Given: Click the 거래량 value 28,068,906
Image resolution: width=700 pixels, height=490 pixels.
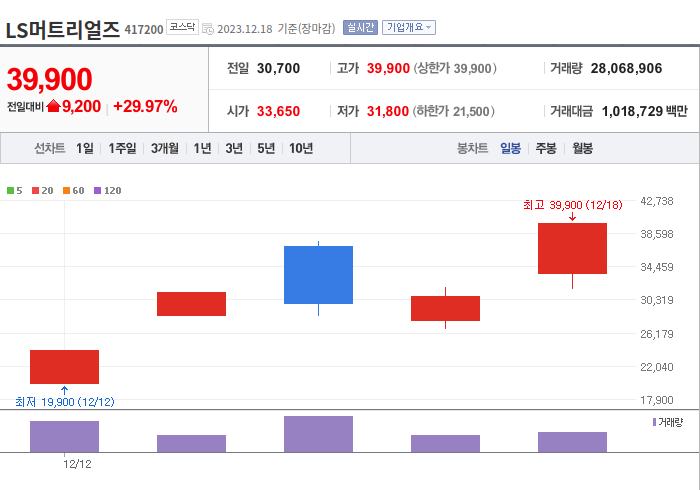Looking at the screenshot, I should point(626,68).
